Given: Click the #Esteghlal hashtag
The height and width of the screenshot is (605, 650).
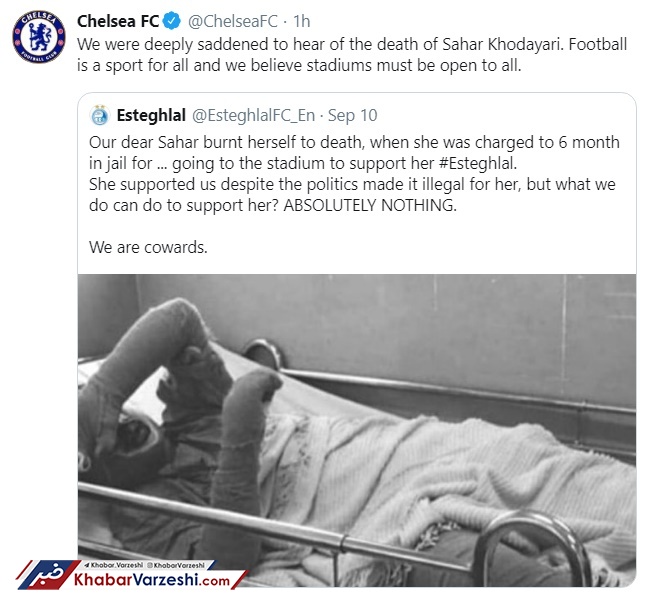Looking at the screenshot, I should pos(478,163).
